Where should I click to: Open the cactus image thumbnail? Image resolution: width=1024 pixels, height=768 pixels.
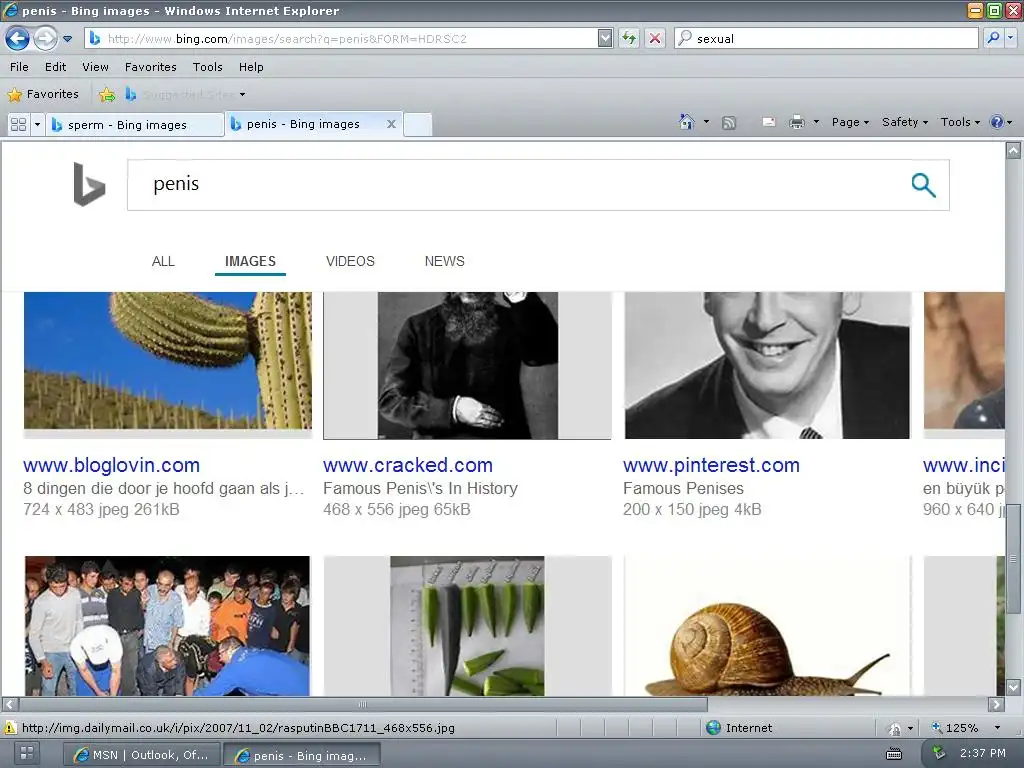(168, 360)
